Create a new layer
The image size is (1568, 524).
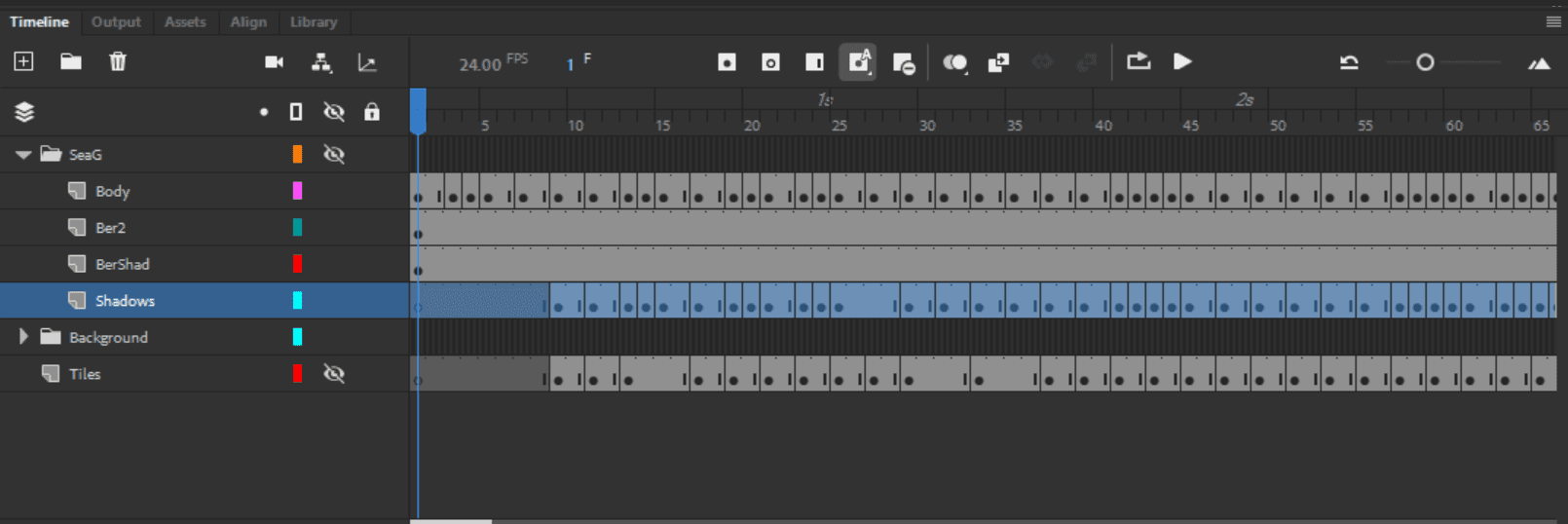point(23,61)
